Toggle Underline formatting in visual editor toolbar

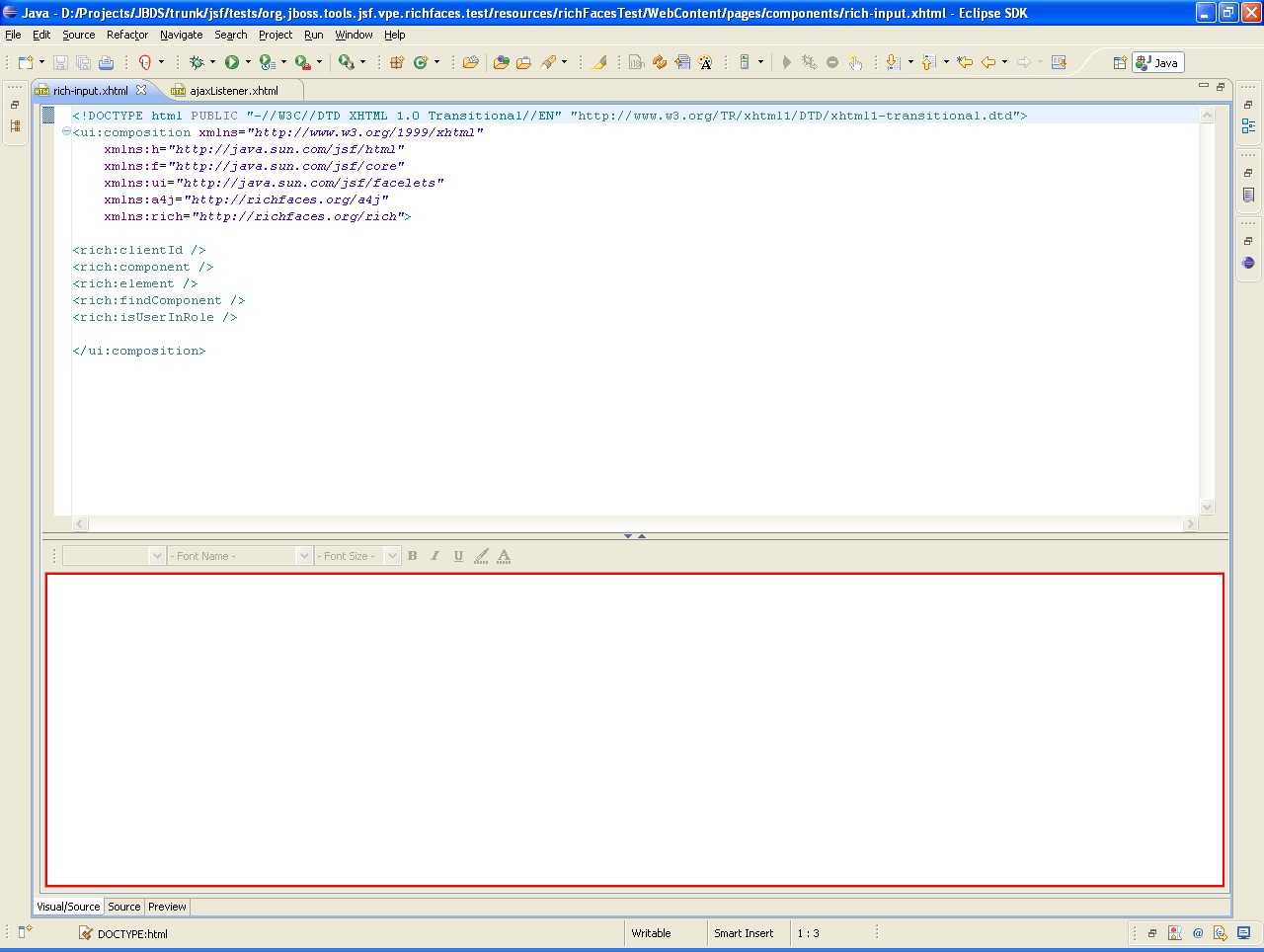(x=458, y=556)
